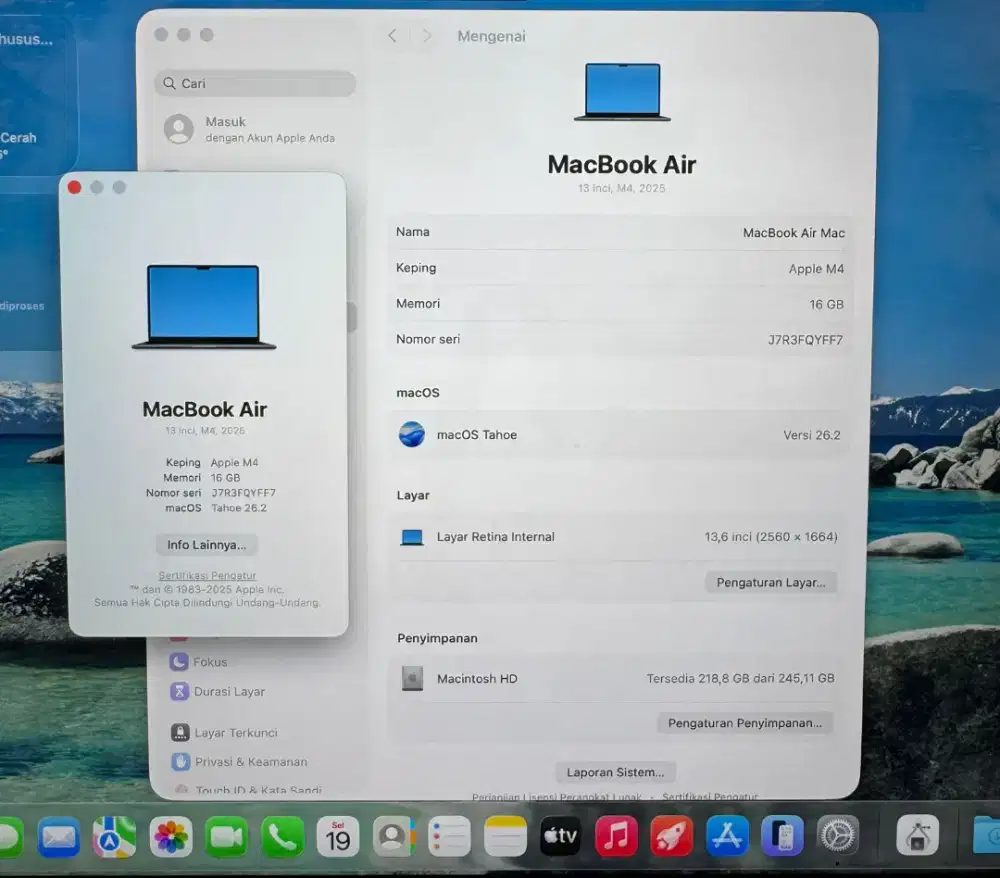
Task: Click into the Cari search field
Action: click(x=255, y=84)
